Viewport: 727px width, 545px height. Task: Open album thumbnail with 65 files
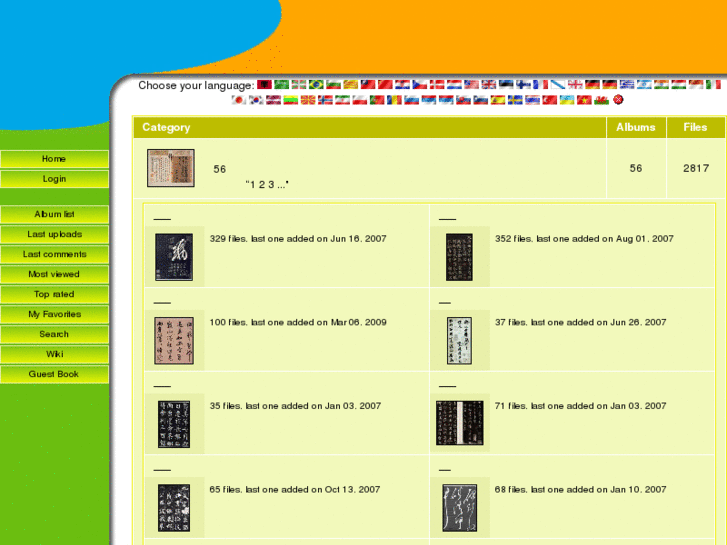pos(174,508)
